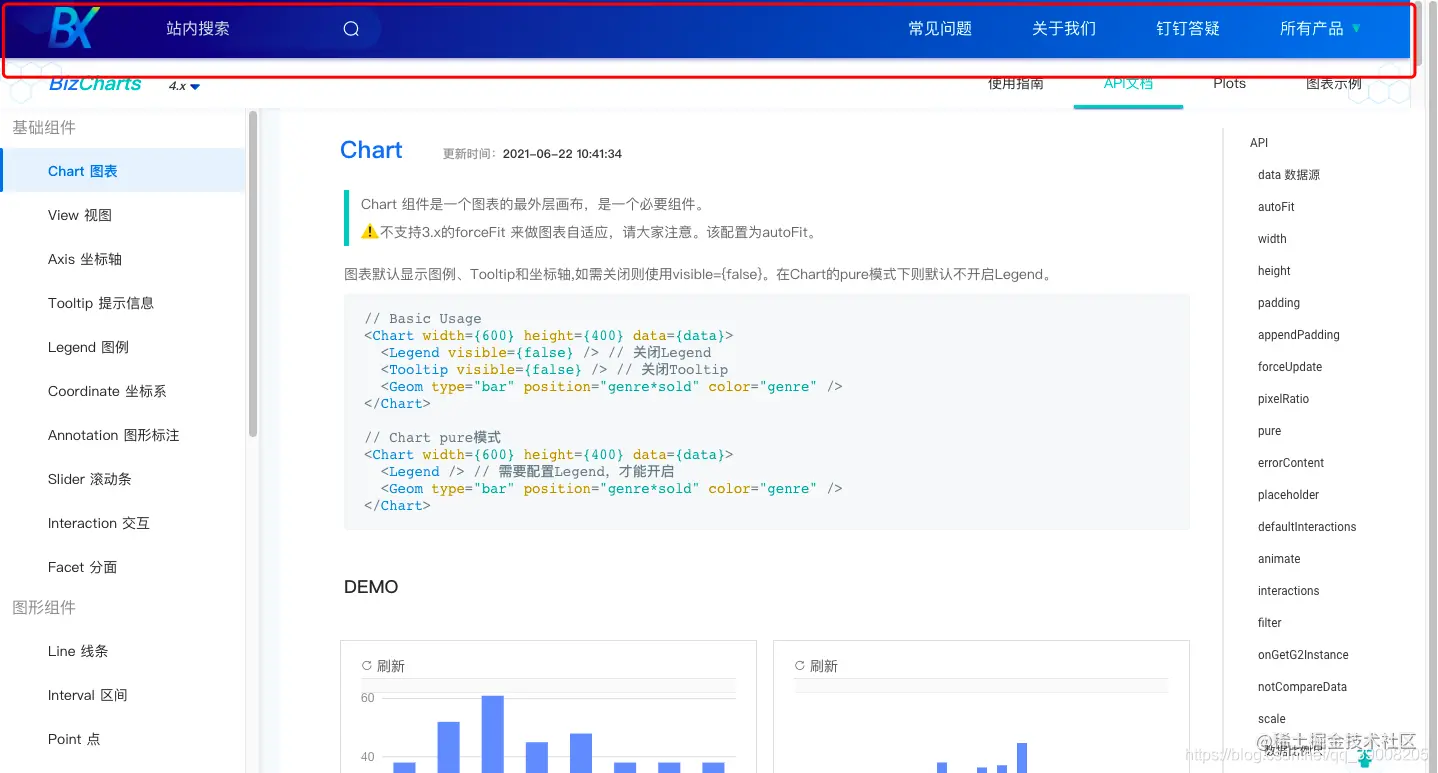
Task: Switch to the 图表示例 tab
Action: (x=1335, y=84)
